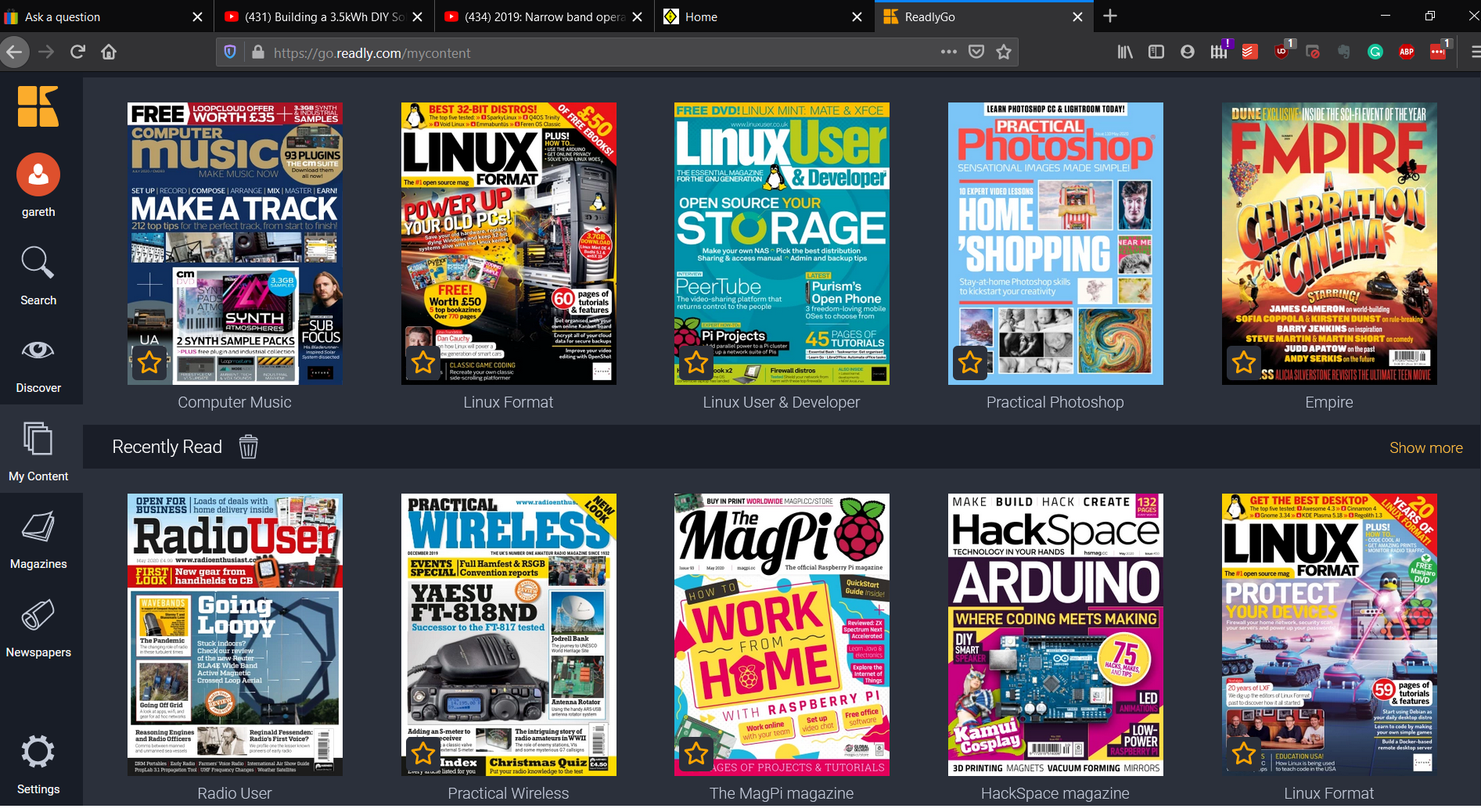The height and width of the screenshot is (812, 1481).
Task: Click the browser forward arrow
Action: [46, 52]
